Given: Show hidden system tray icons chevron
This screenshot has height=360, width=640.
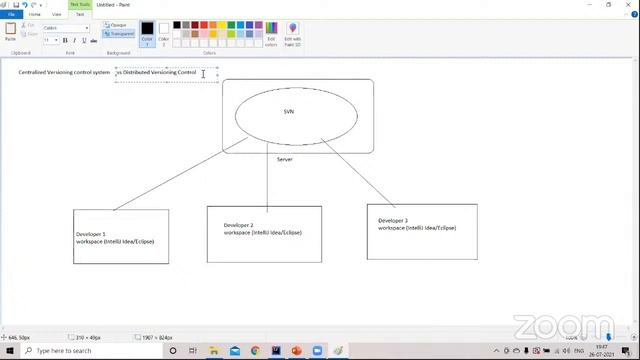Looking at the screenshot, I should (x=496, y=351).
